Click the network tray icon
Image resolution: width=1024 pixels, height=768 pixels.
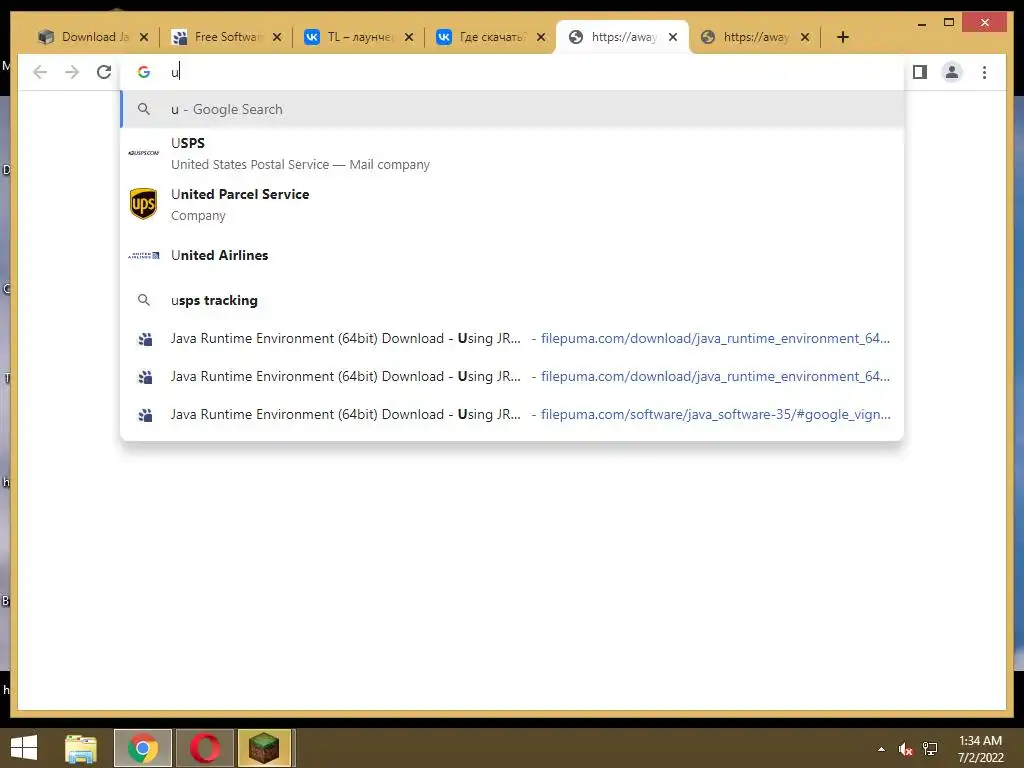click(x=930, y=749)
